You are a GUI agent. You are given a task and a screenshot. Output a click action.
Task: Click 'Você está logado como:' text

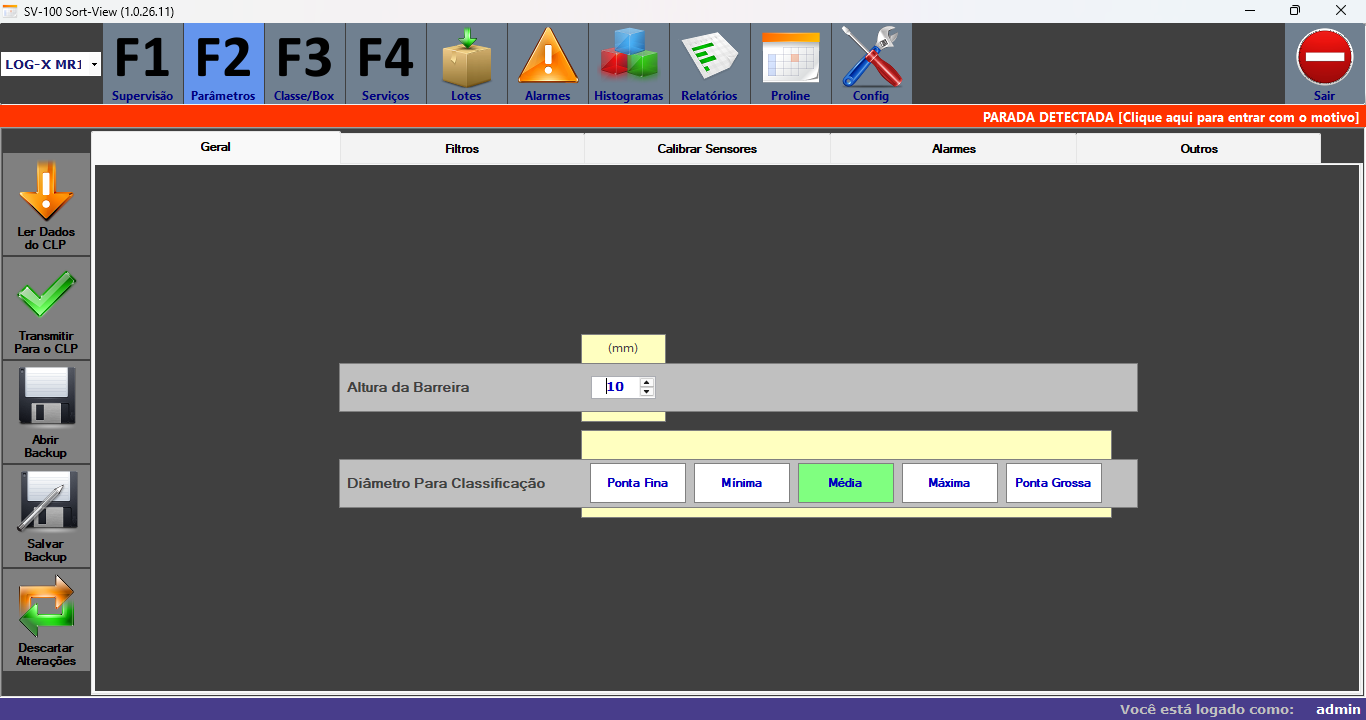coord(1207,709)
